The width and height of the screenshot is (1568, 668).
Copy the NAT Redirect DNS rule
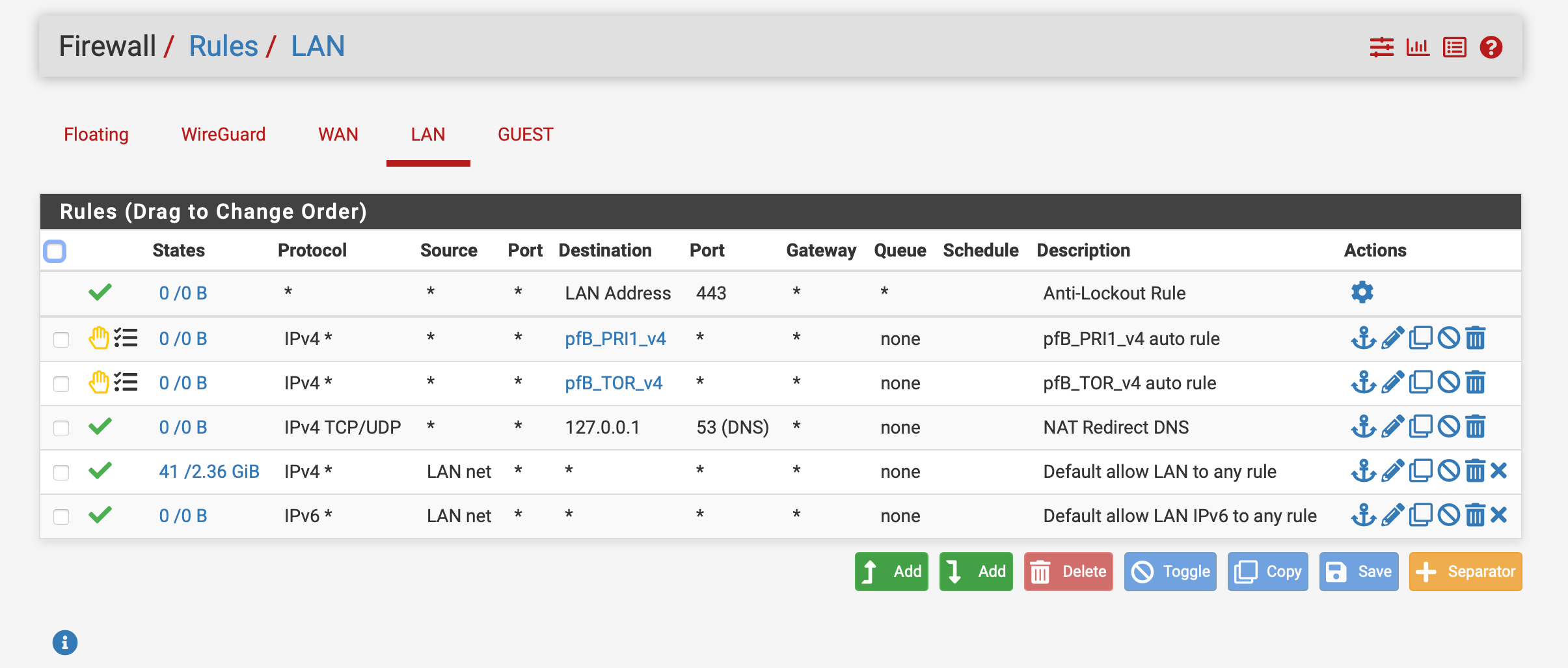tap(1420, 426)
